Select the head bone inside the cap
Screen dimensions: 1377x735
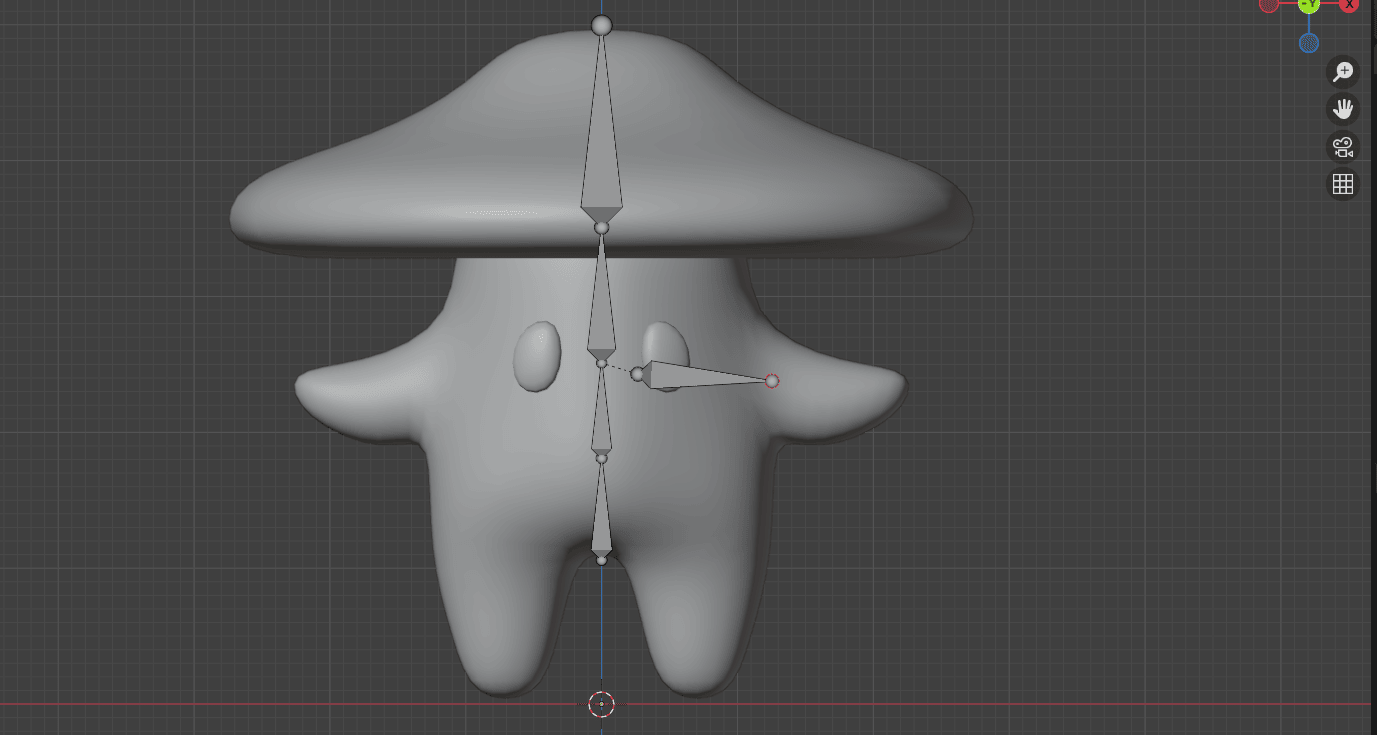(601, 150)
